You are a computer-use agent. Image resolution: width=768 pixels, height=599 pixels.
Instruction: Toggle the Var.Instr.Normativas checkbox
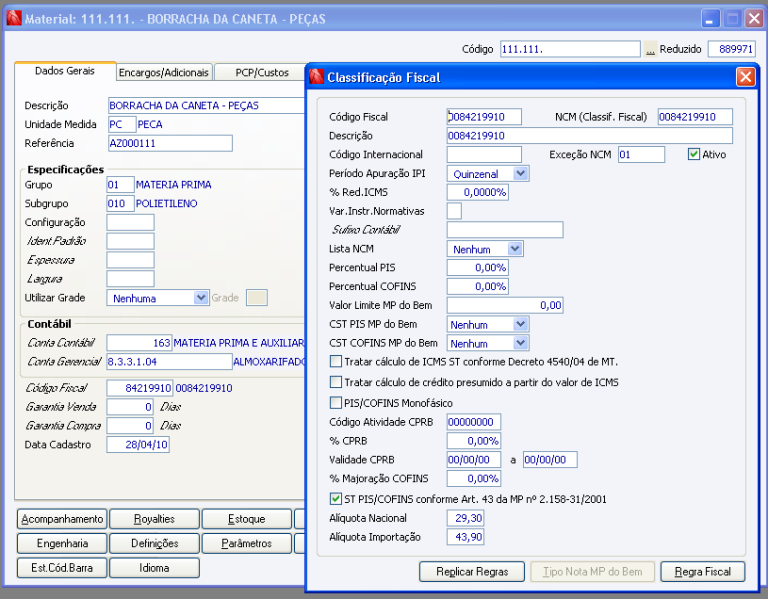(454, 211)
